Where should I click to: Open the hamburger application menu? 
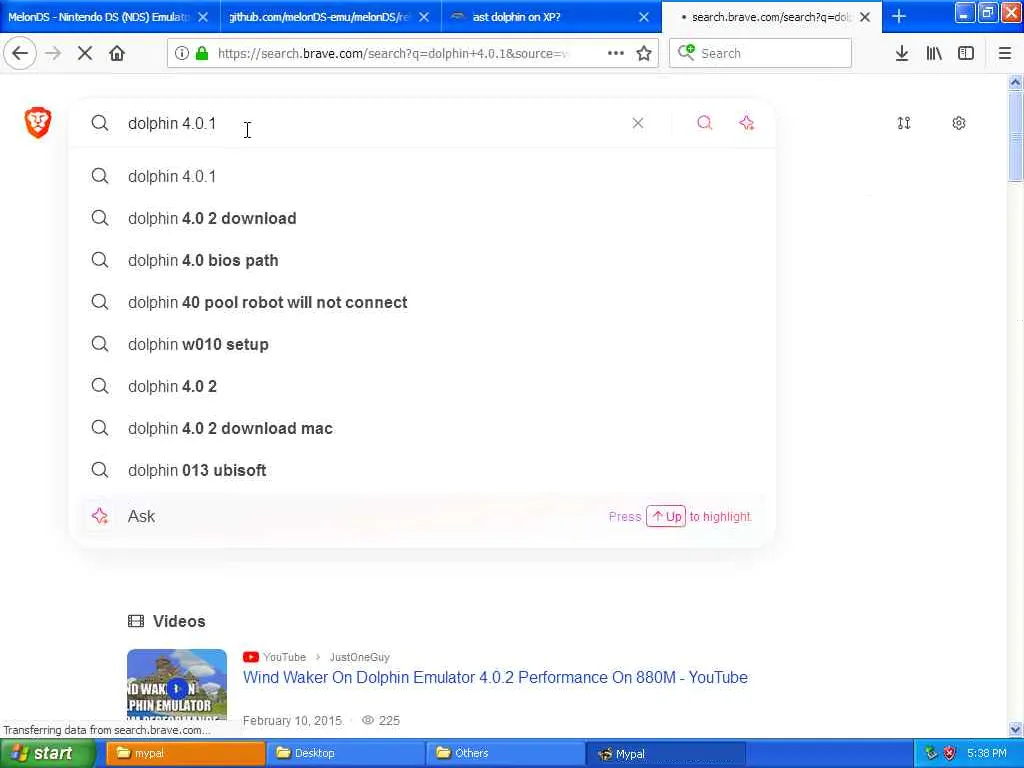click(x=1004, y=54)
